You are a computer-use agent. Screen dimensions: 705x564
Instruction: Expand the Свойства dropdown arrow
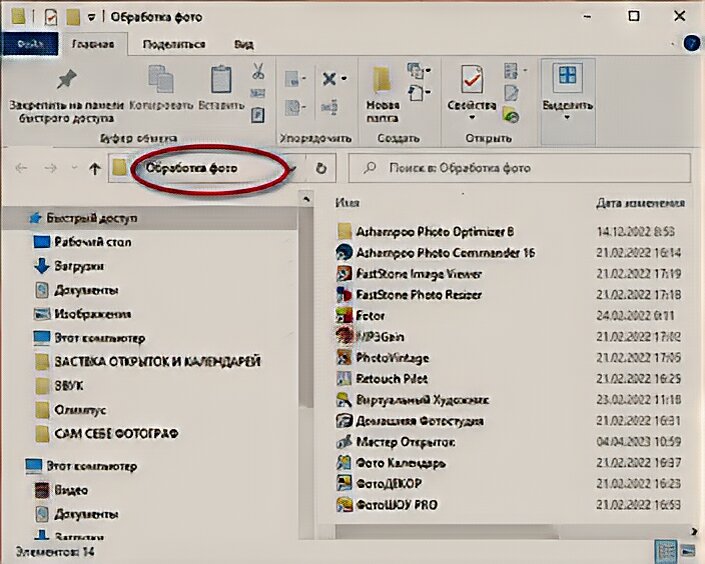tap(472, 118)
